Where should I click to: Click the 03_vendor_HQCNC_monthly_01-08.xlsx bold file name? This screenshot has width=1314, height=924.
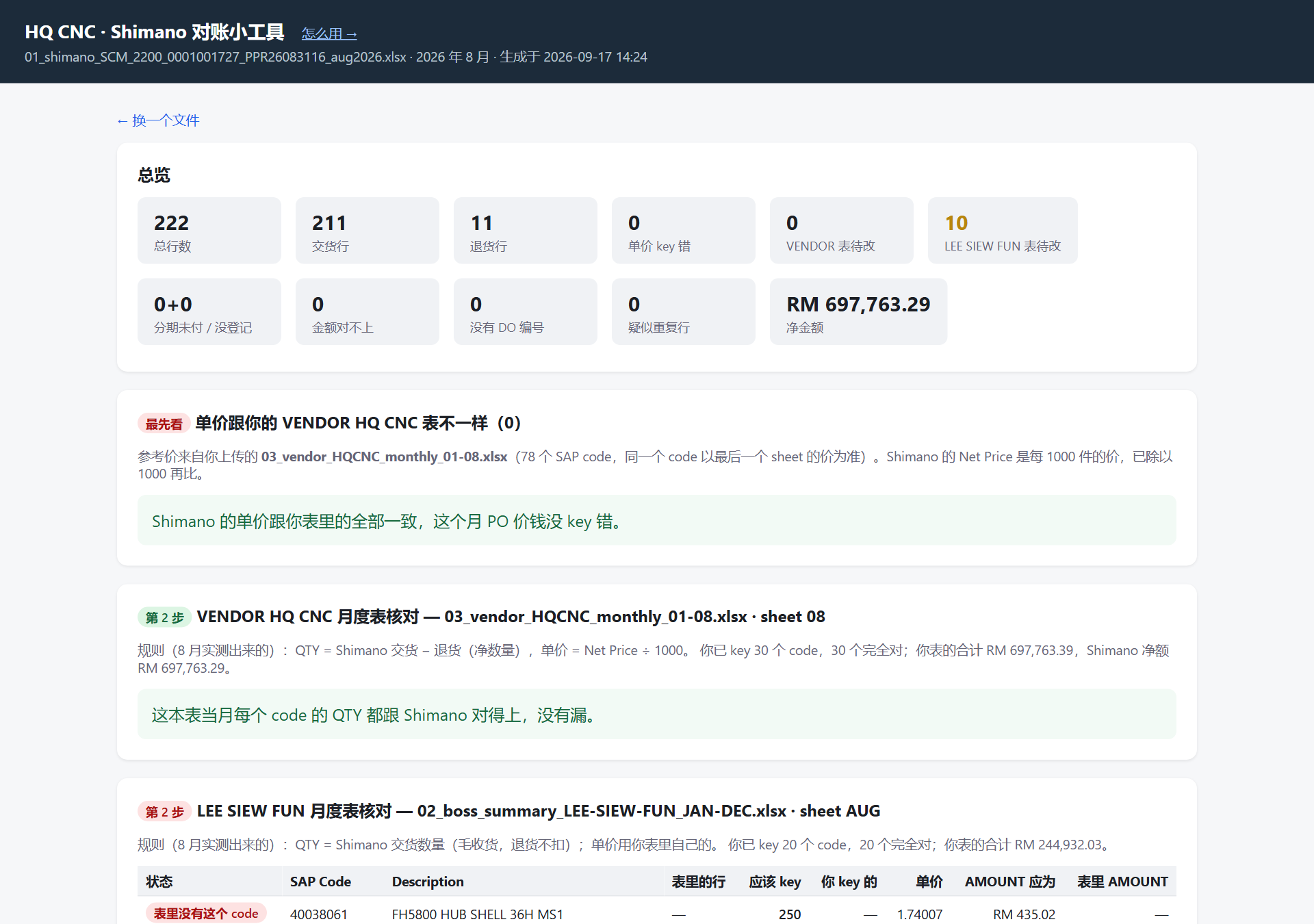pos(385,457)
